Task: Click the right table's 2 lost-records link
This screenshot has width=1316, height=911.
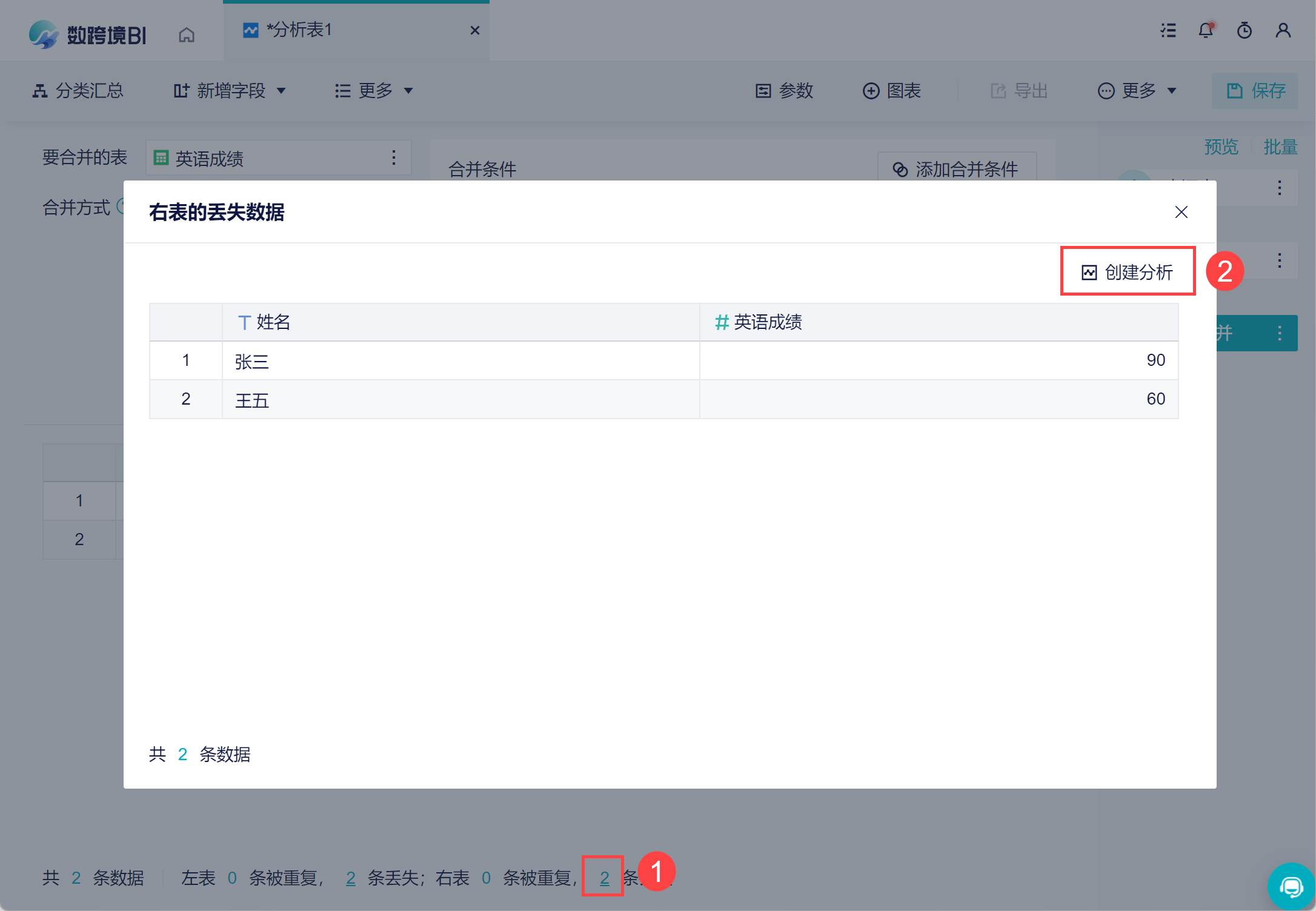Action: (604, 878)
